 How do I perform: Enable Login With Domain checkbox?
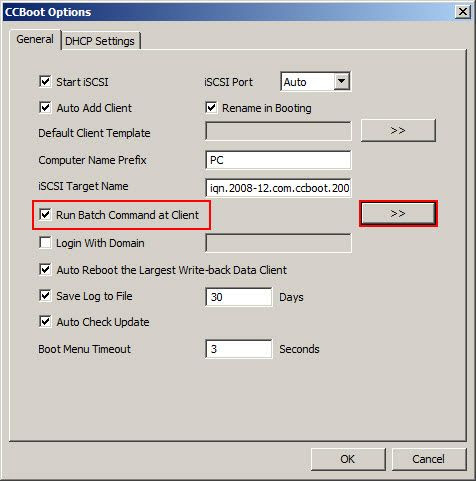point(45,243)
